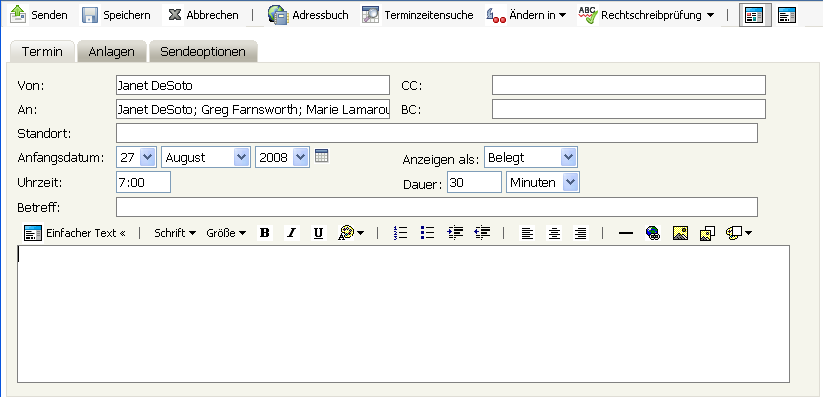Click the Abbrechen X icon
Image resolution: width=823 pixels, height=397 pixels.
[174, 15]
